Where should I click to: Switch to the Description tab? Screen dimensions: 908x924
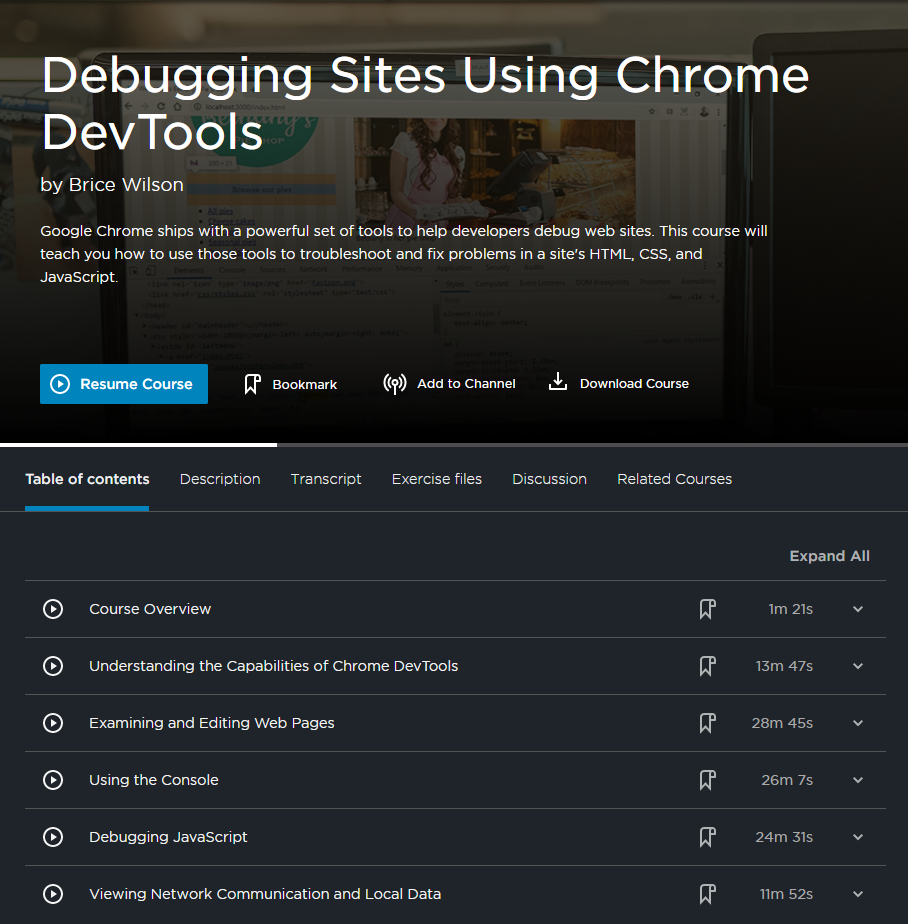click(220, 479)
